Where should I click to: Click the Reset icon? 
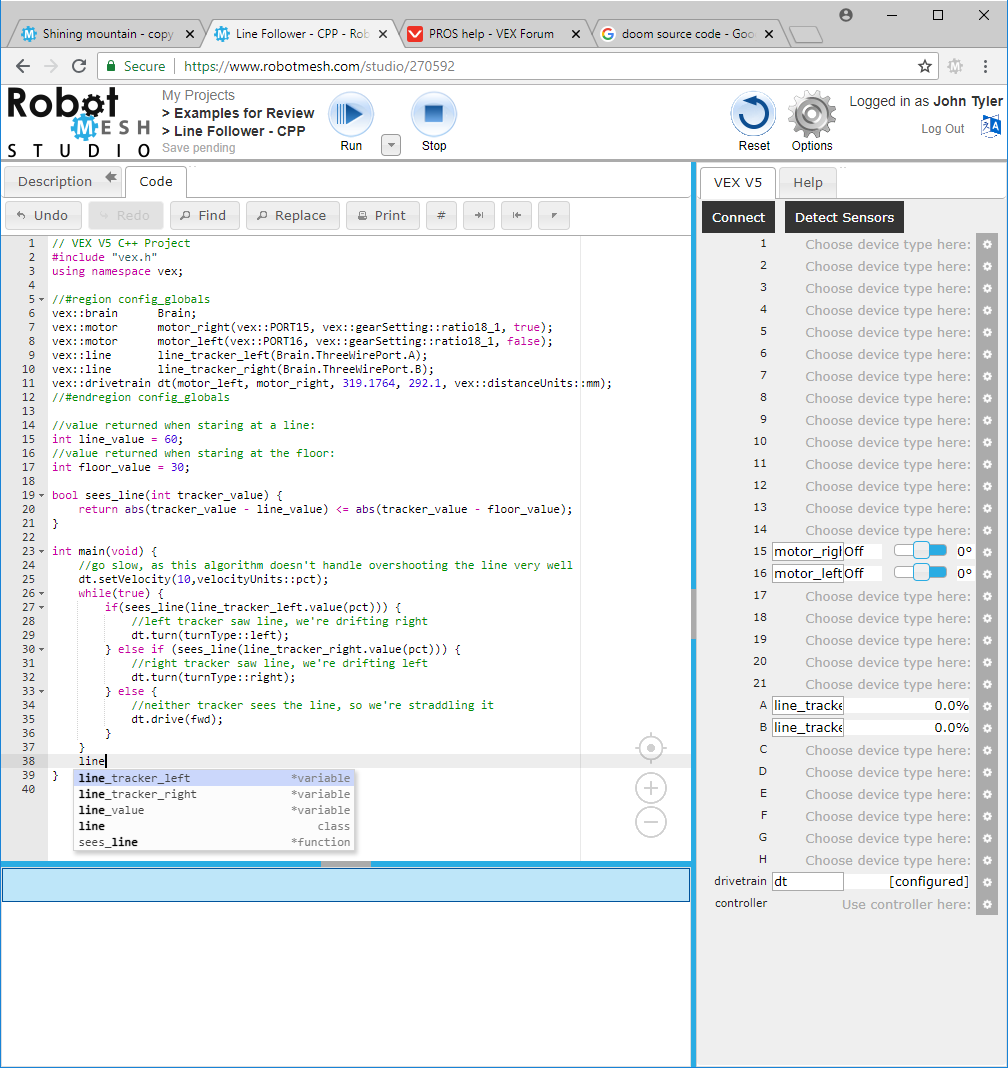754,114
